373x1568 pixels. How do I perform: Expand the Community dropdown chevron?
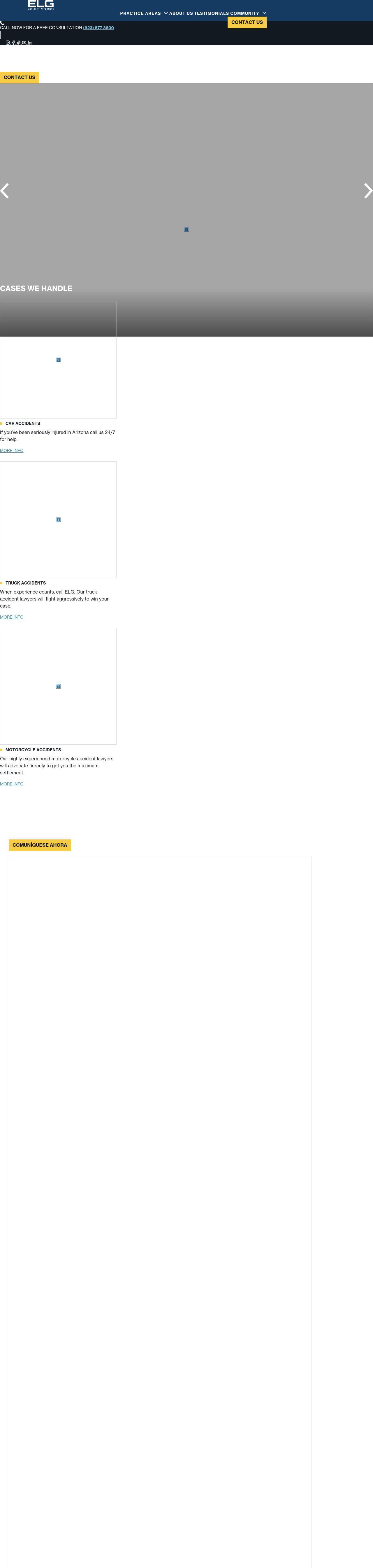(265, 13)
